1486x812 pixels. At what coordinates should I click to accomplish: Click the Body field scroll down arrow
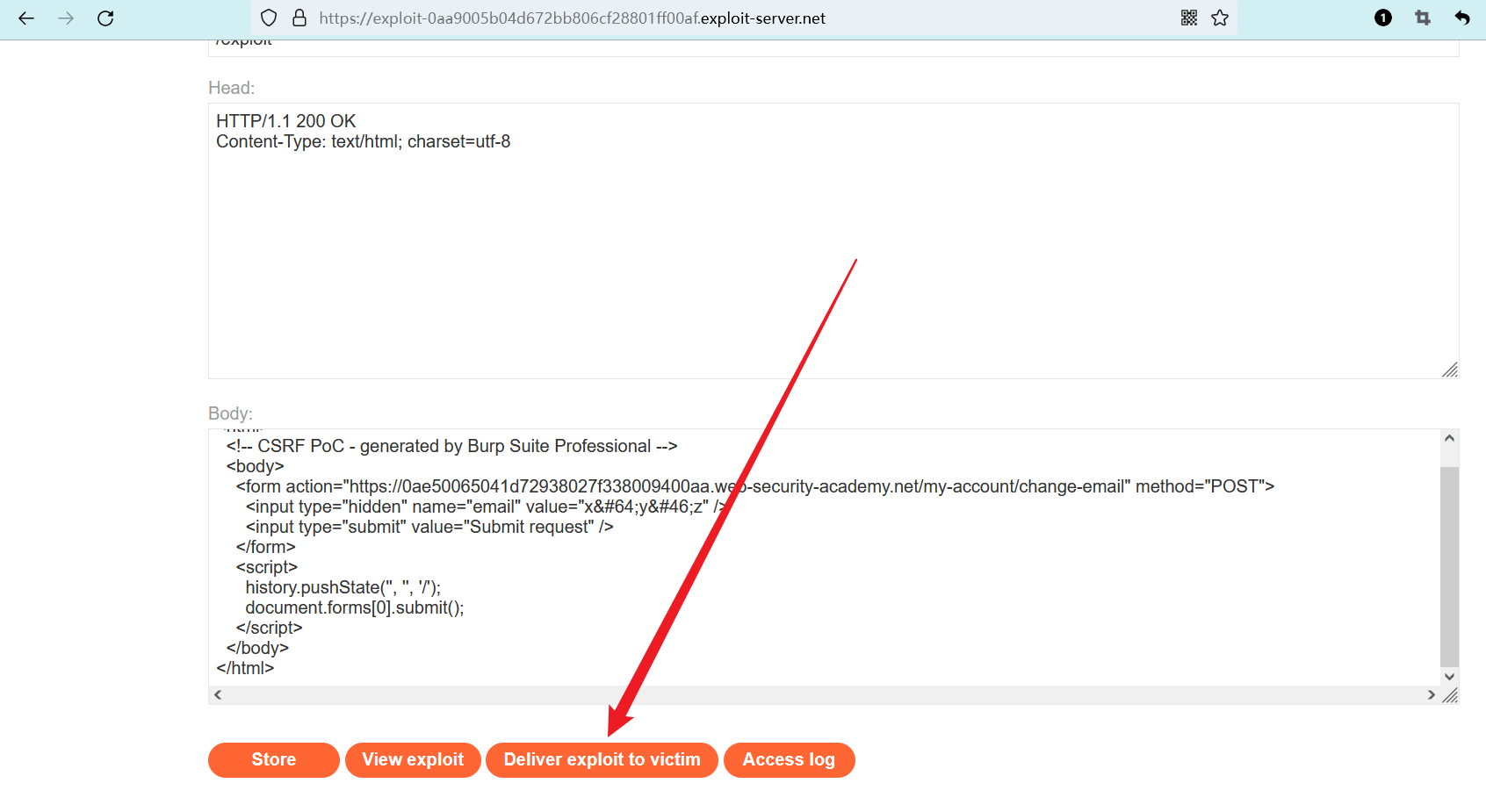(x=1449, y=677)
